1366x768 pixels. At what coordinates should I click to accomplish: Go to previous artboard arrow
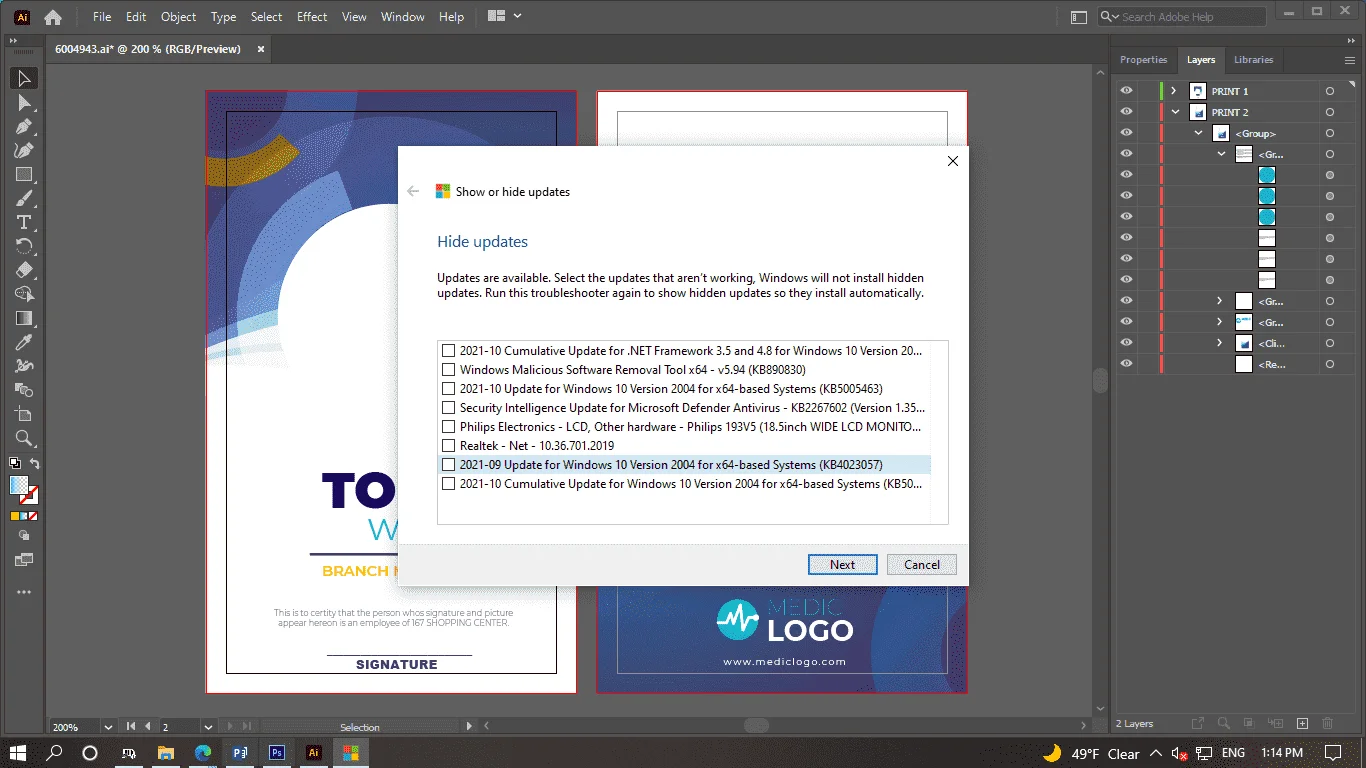148,727
